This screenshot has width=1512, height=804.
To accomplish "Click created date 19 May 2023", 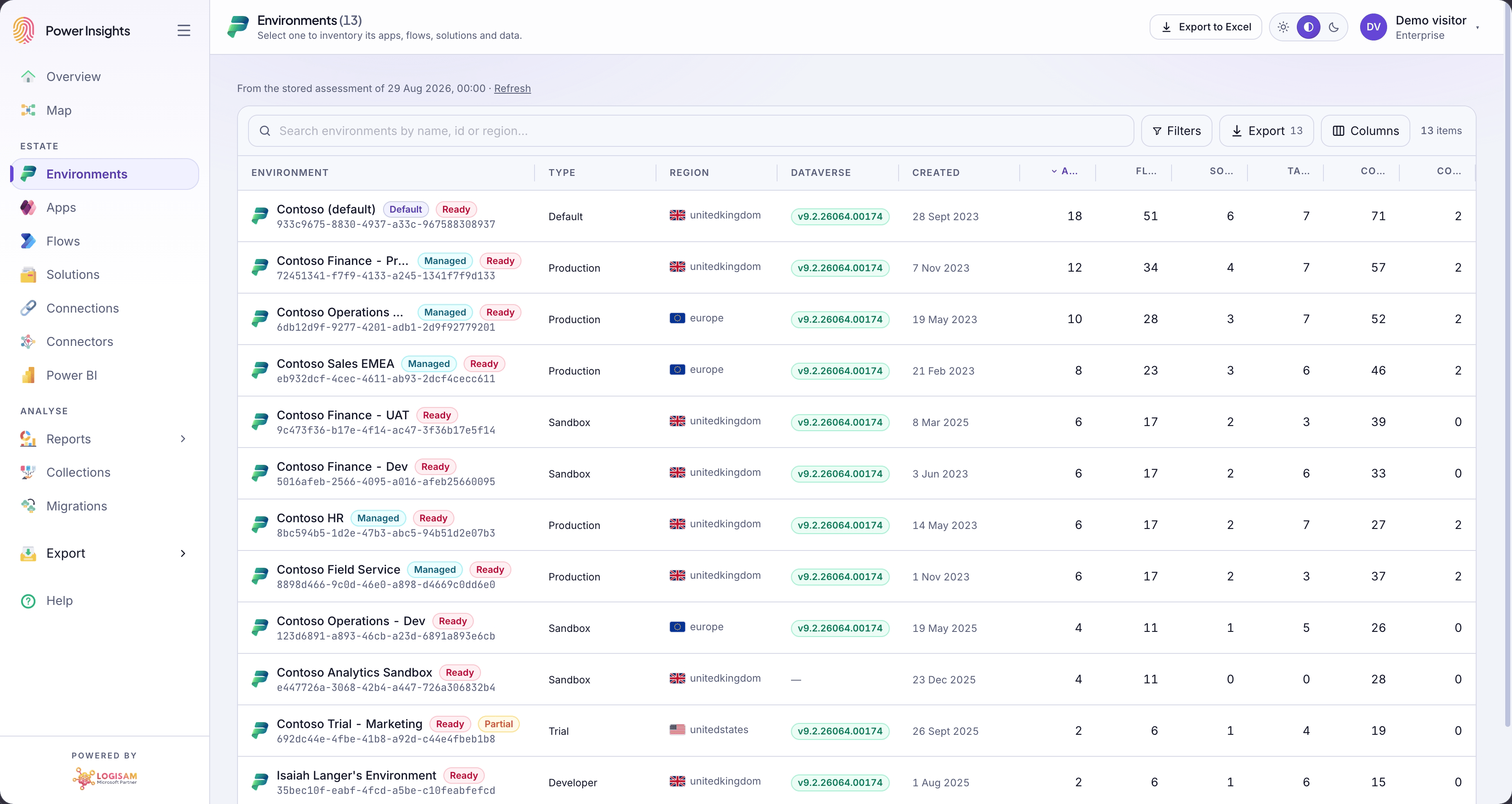I will (x=945, y=319).
